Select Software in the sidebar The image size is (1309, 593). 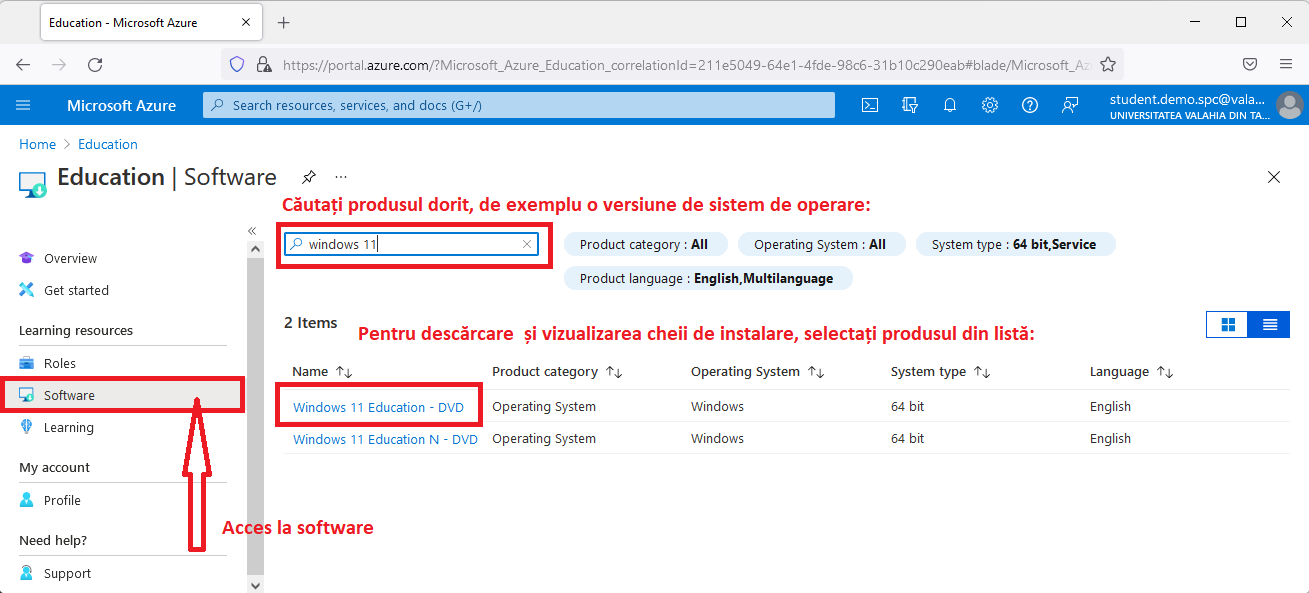[69, 395]
